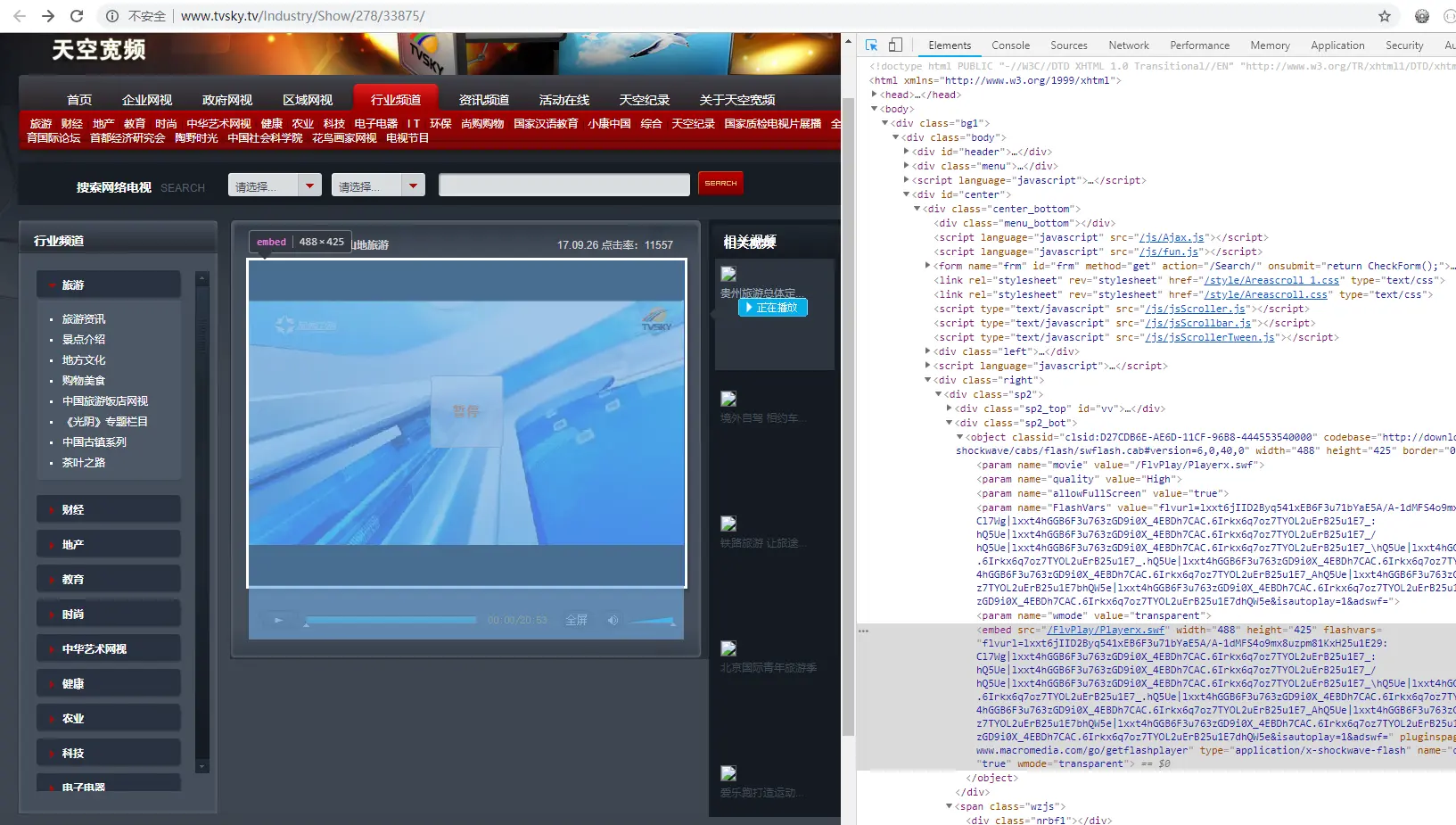Click the red SEARCH button

(x=720, y=183)
